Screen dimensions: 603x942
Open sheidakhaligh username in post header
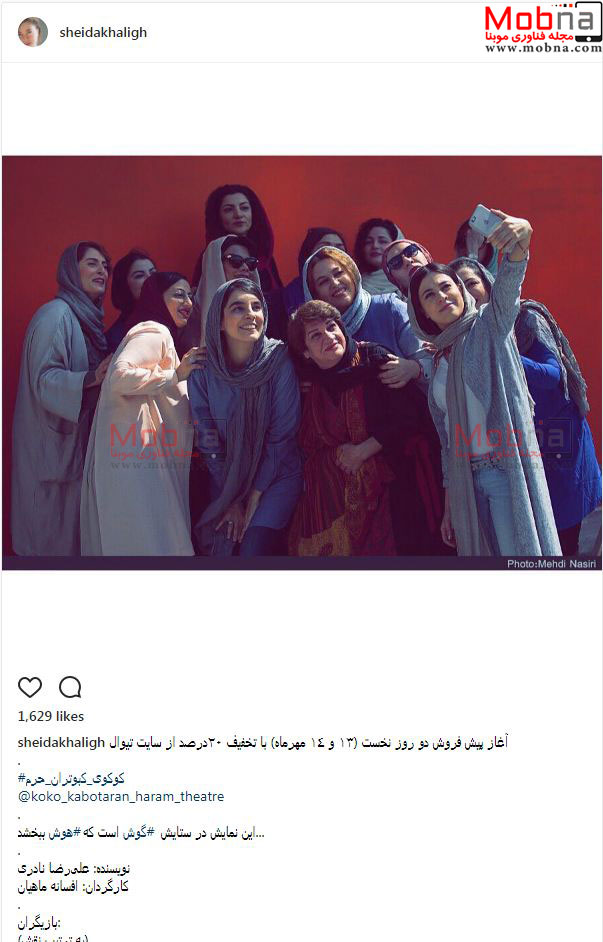point(103,32)
